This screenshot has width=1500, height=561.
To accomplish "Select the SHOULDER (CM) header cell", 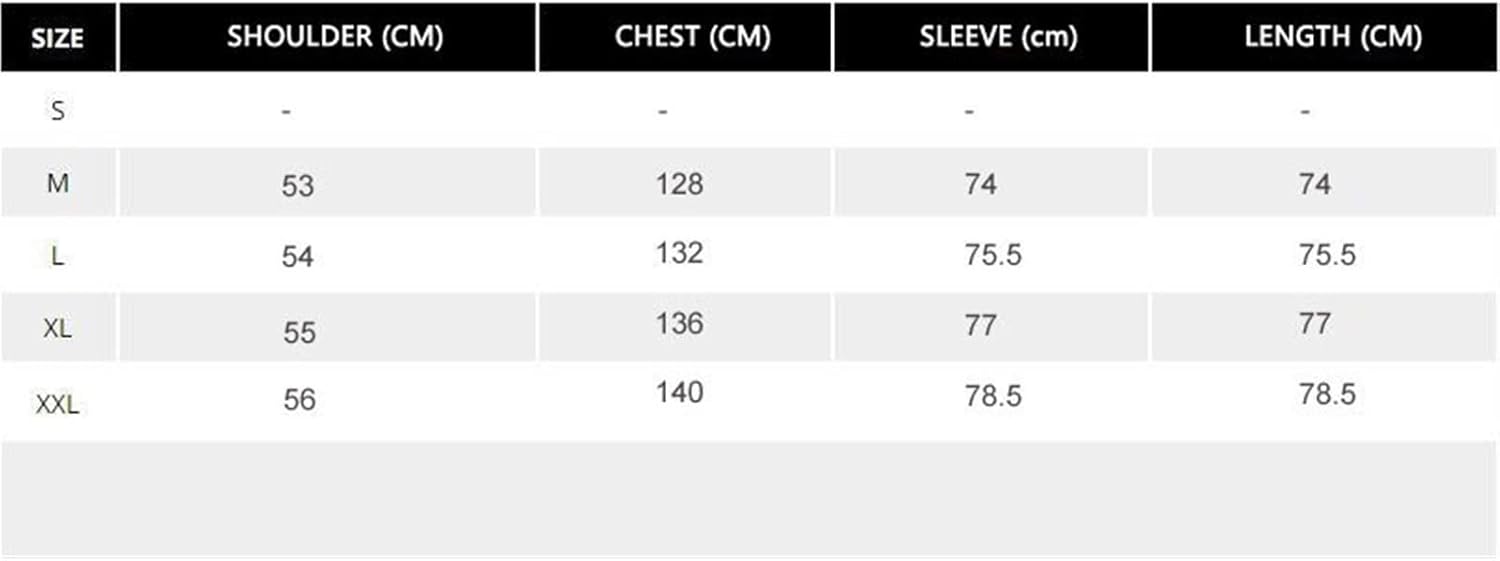I will [334, 37].
